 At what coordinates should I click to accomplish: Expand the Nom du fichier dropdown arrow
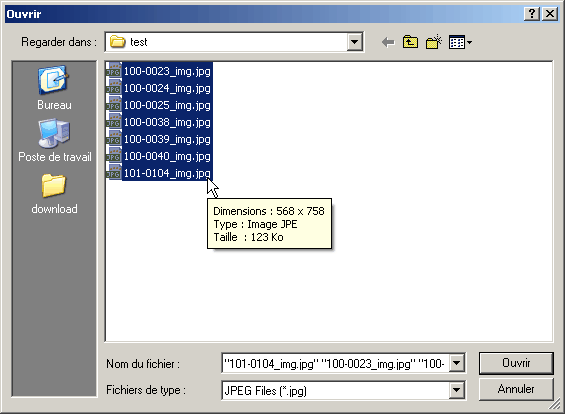(x=457, y=363)
